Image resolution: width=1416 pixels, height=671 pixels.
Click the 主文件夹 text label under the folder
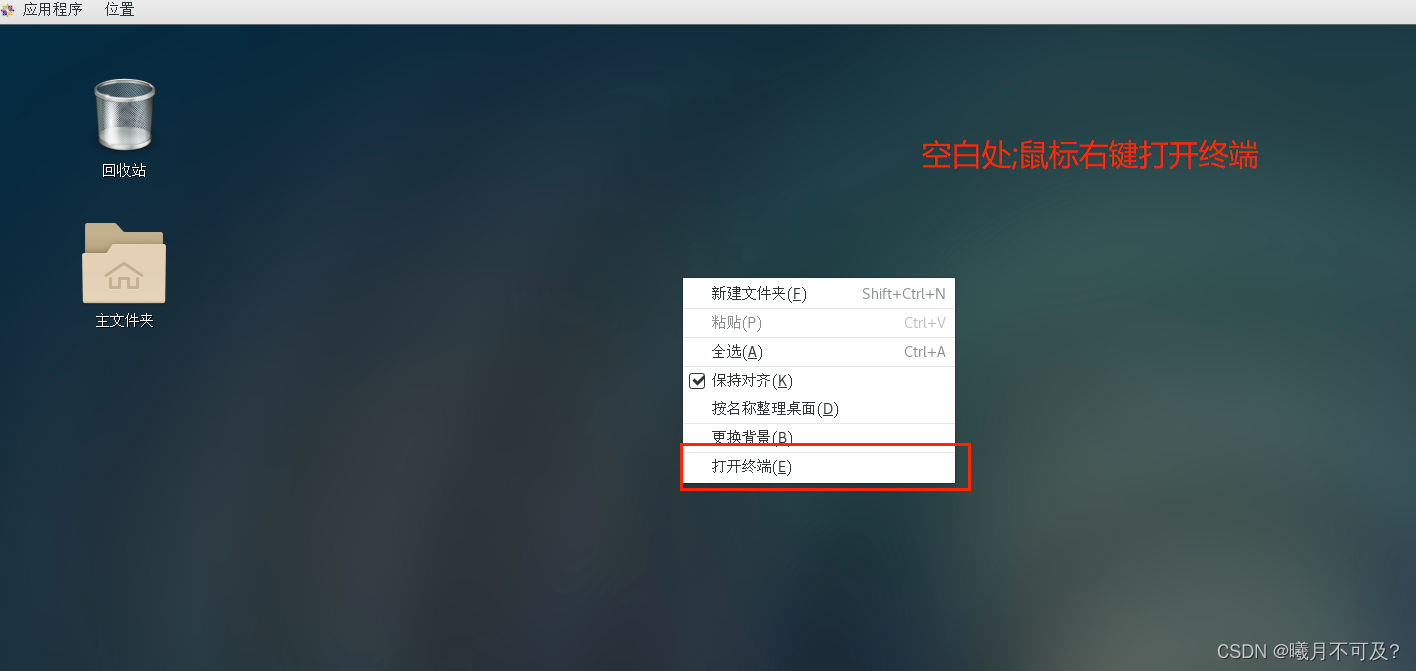[x=124, y=321]
